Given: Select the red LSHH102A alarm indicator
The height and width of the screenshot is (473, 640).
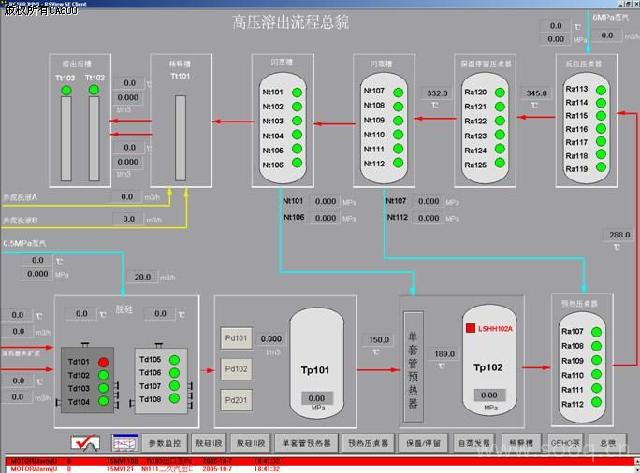Looking at the screenshot, I should pos(468,328).
